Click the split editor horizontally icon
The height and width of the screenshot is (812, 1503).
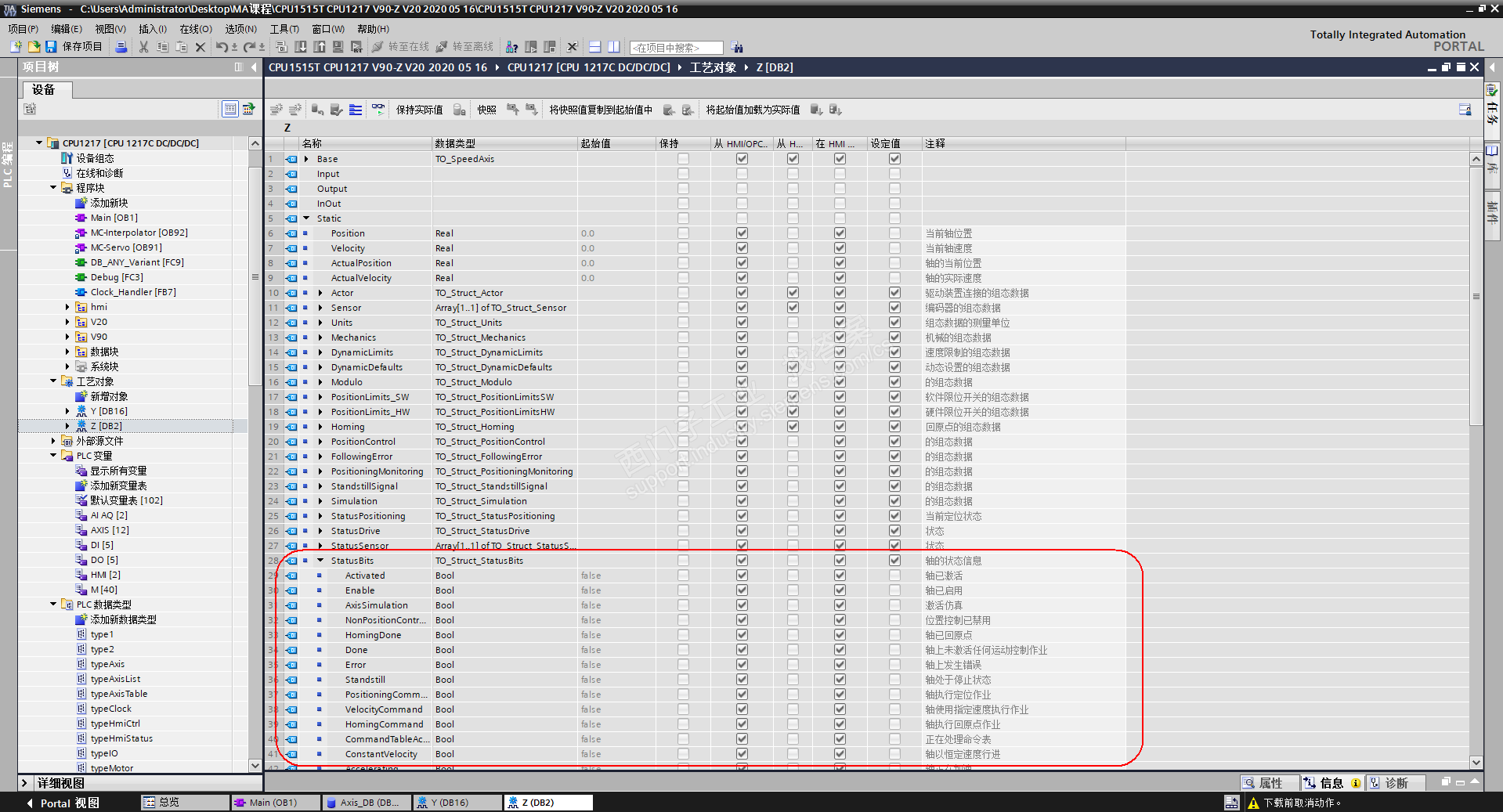(x=595, y=47)
